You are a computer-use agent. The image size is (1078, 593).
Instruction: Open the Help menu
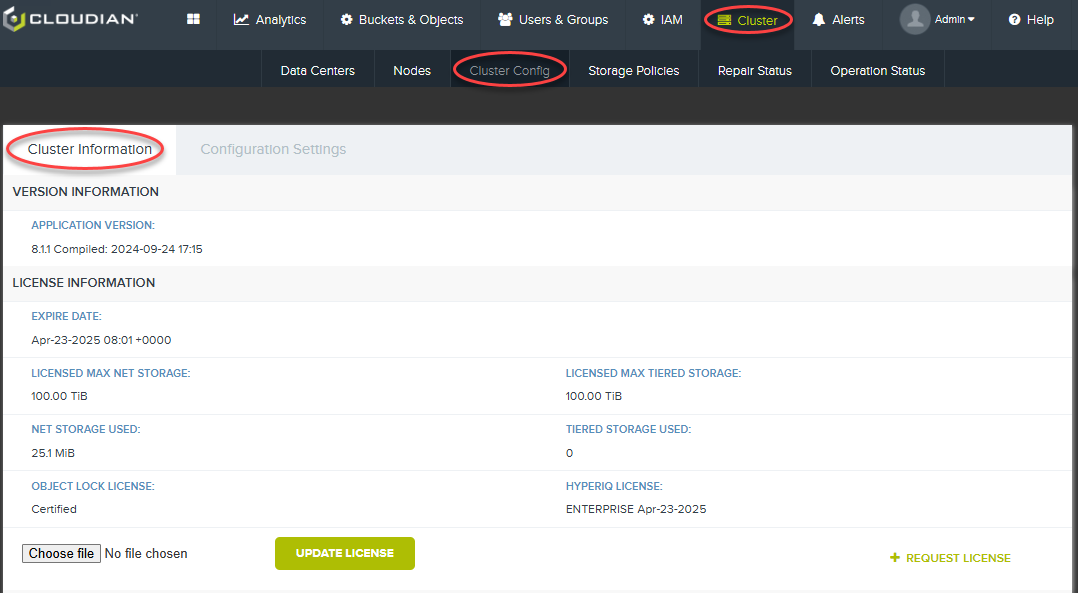click(x=1031, y=19)
